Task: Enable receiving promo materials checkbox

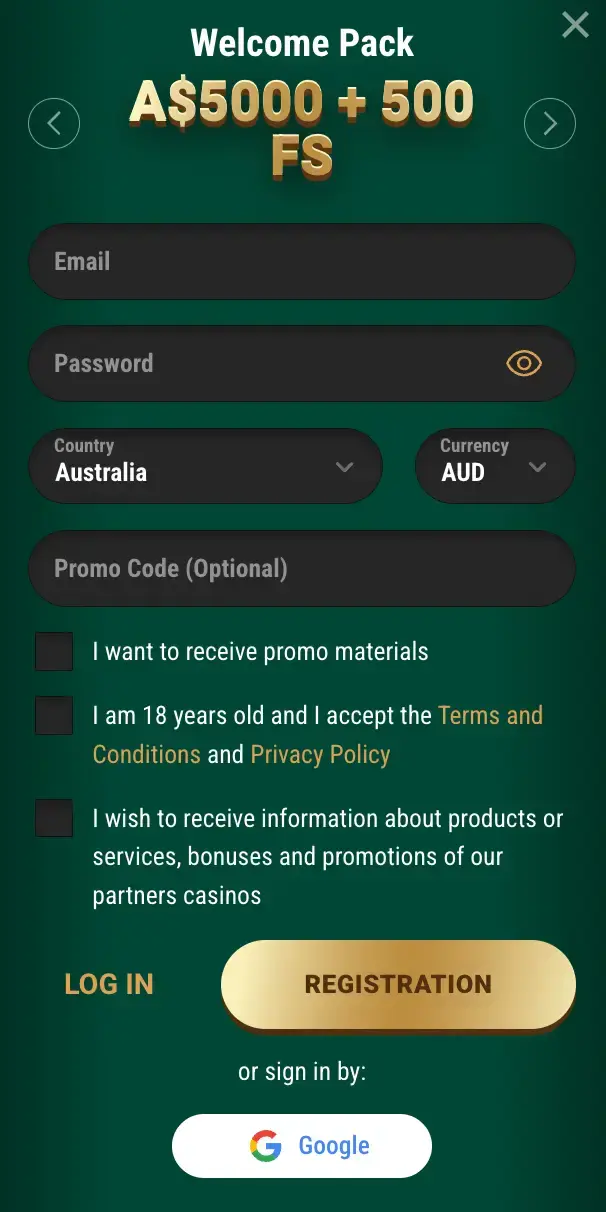Action: tap(54, 652)
